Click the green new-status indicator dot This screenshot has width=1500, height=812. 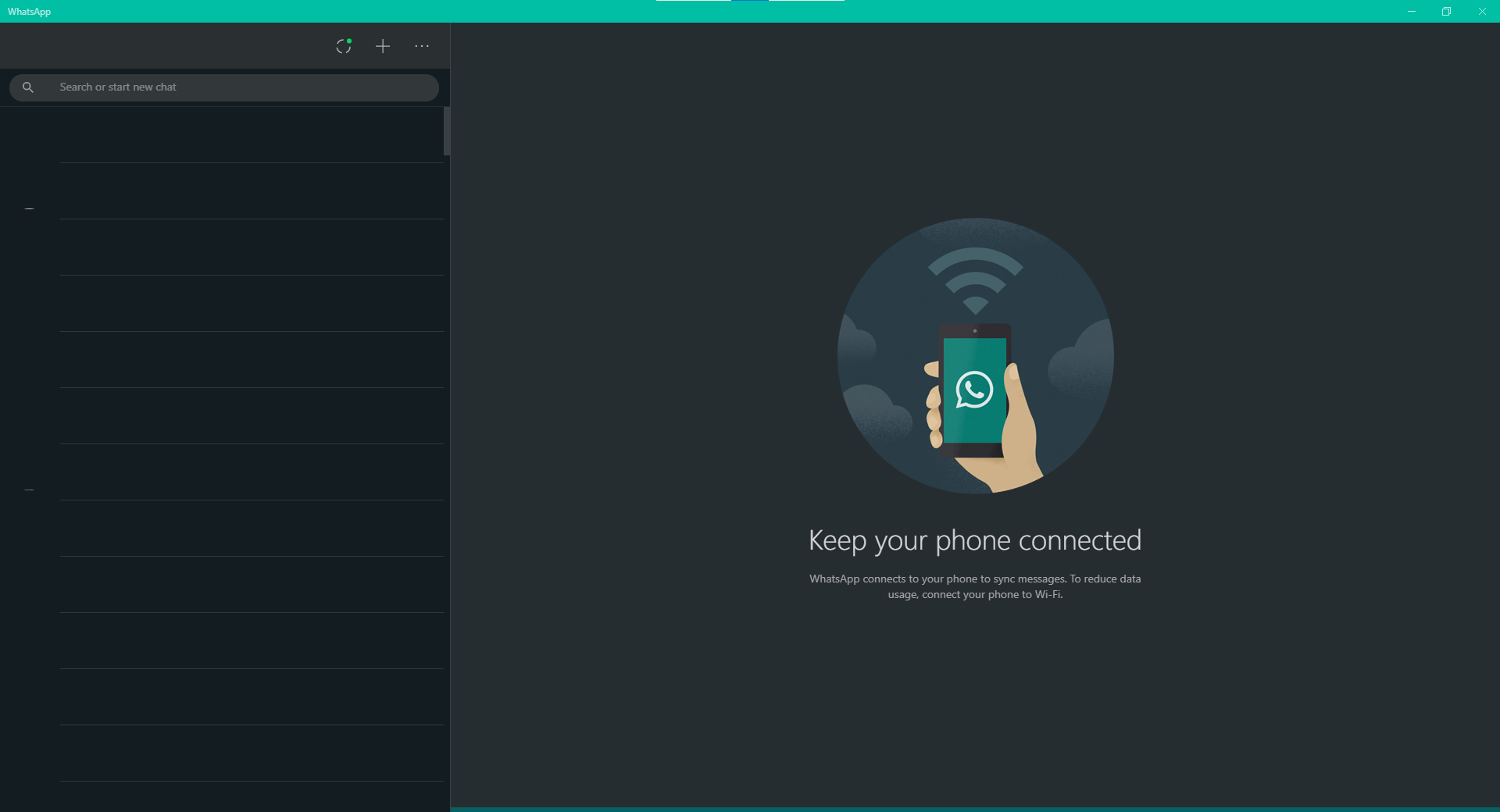click(x=349, y=39)
